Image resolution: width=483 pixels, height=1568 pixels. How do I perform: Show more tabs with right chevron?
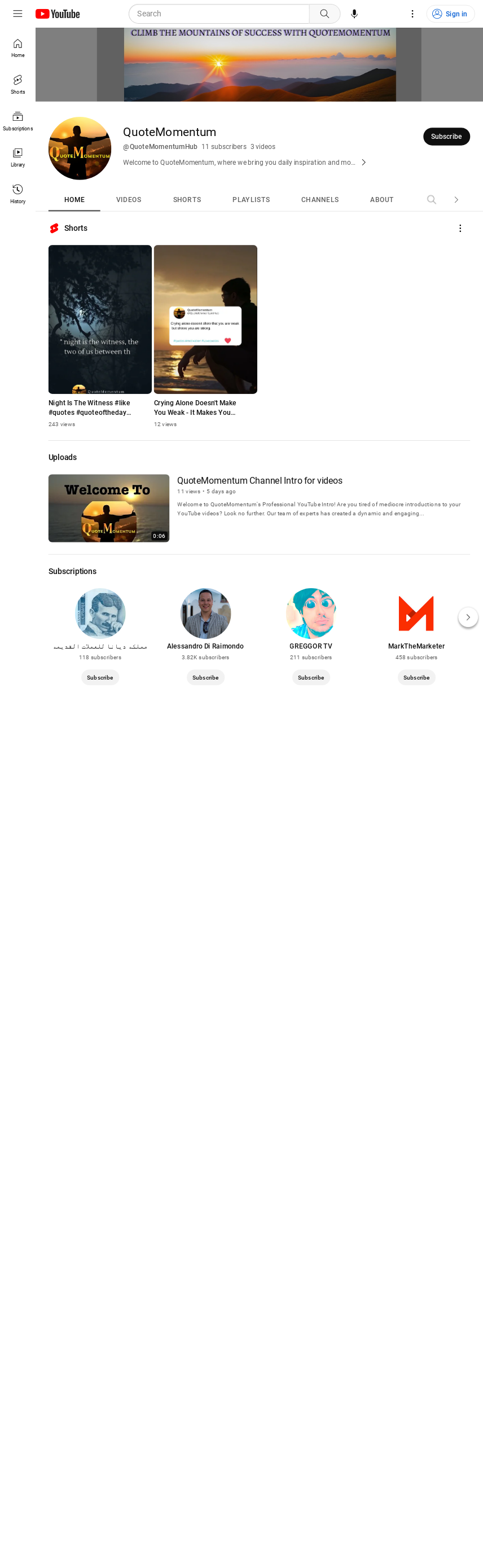(x=456, y=200)
